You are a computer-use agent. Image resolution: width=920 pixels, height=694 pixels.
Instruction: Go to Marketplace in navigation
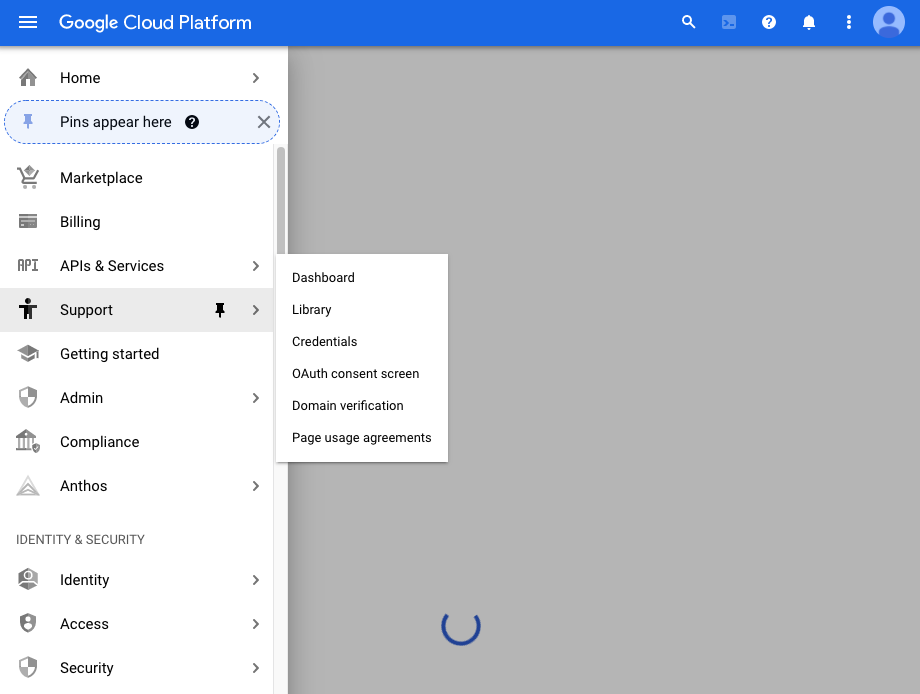click(136, 178)
